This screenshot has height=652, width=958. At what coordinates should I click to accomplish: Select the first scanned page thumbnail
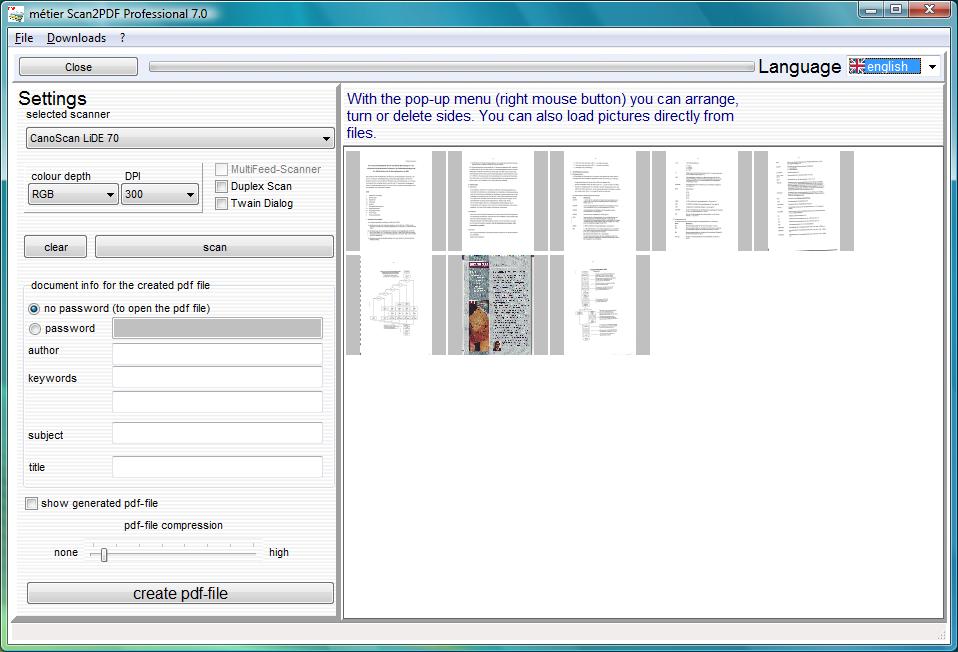click(396, 200)
